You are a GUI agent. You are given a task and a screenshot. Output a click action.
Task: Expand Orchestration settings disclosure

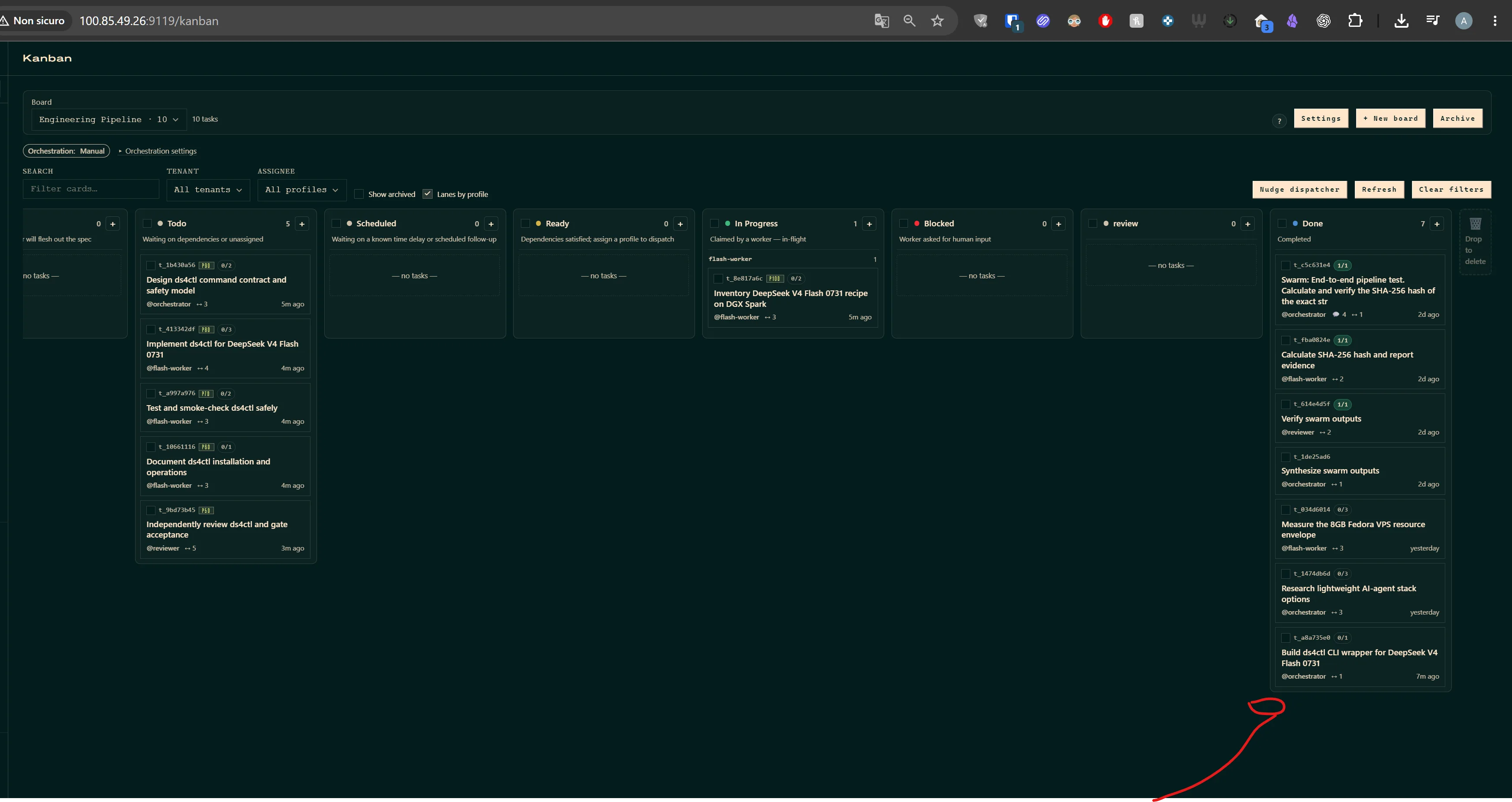pyautogui.click(x=157, y=151)
